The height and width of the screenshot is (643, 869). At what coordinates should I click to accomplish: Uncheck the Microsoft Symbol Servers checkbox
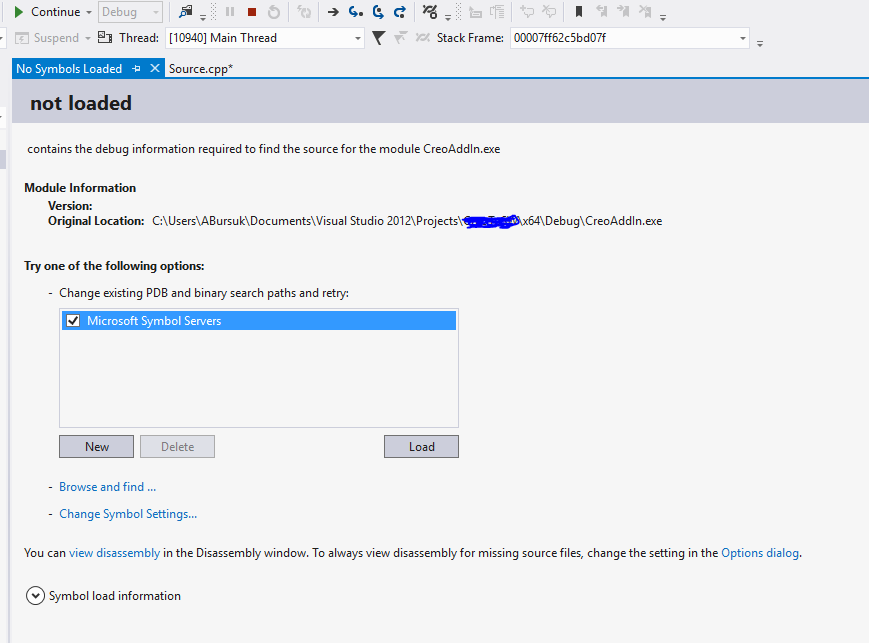click(x=73, y=320)
